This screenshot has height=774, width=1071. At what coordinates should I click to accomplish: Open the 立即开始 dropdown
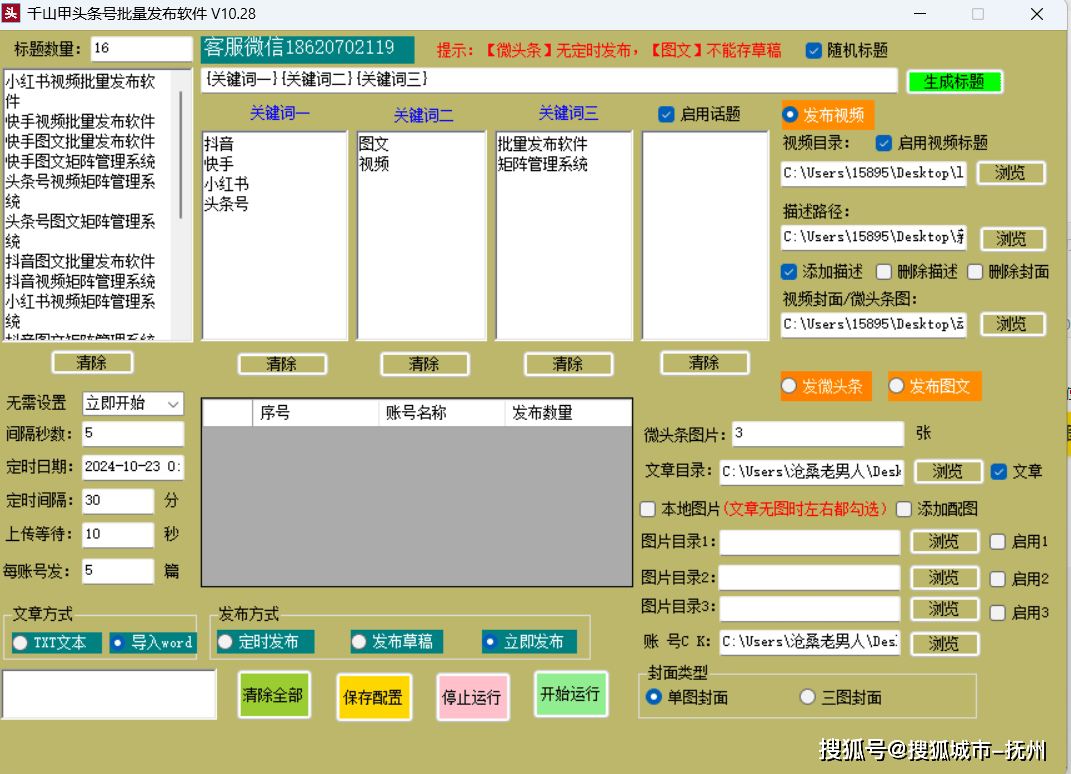tap(133, 404)
